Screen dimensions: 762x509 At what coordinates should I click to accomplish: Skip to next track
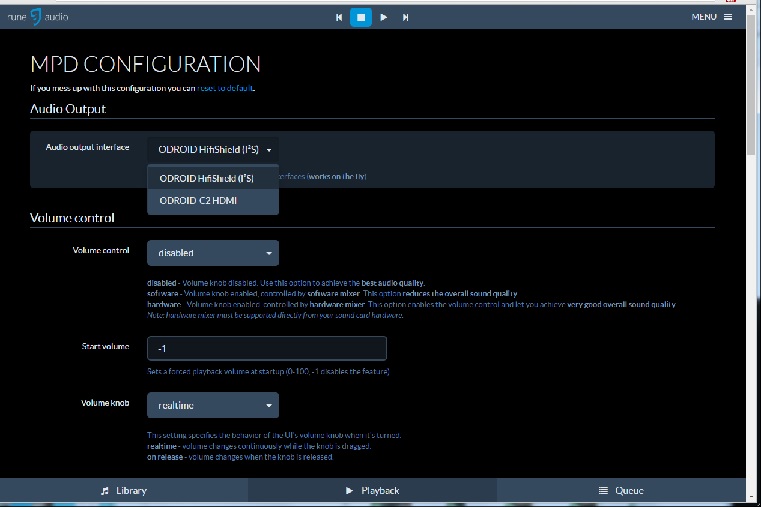coord(405,18)
